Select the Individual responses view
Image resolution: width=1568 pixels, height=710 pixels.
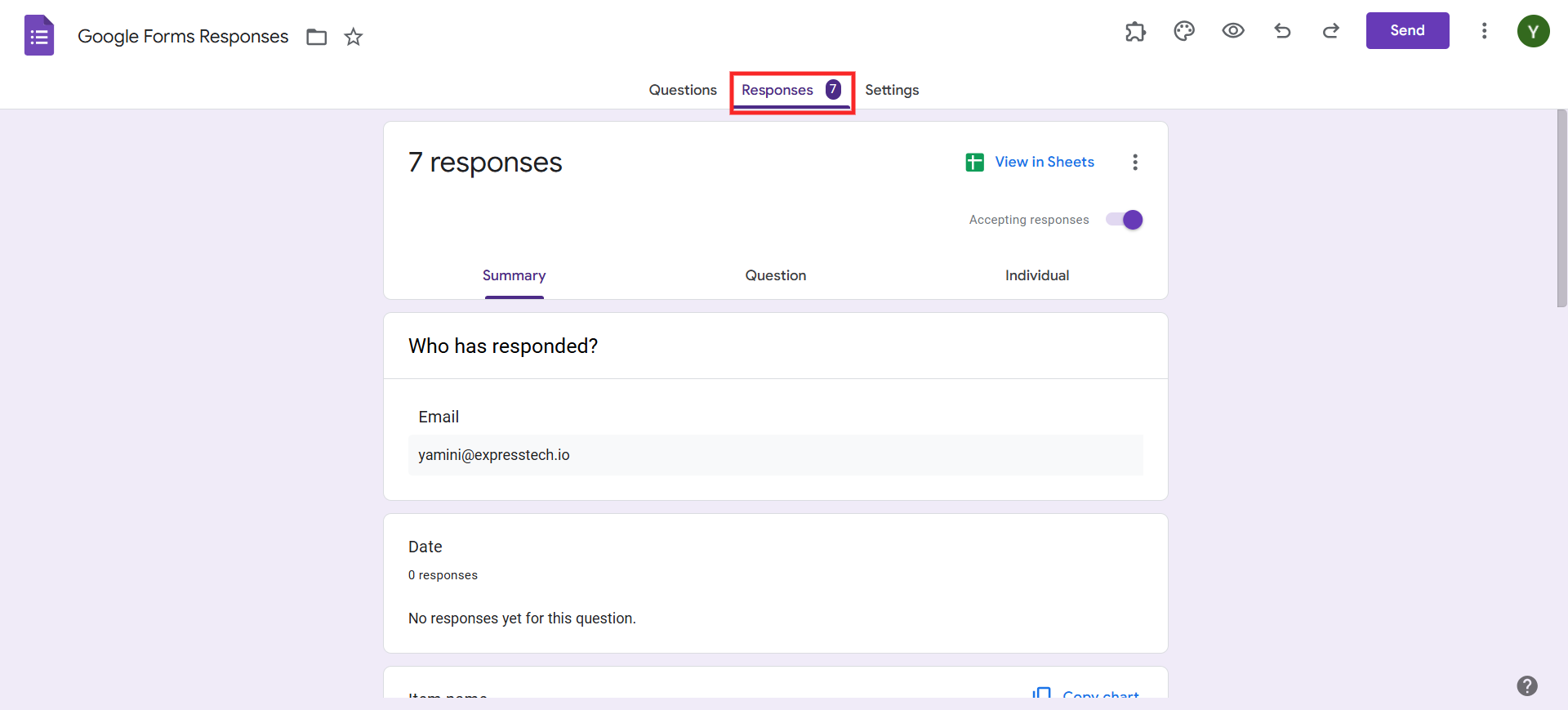(1036, 275)
